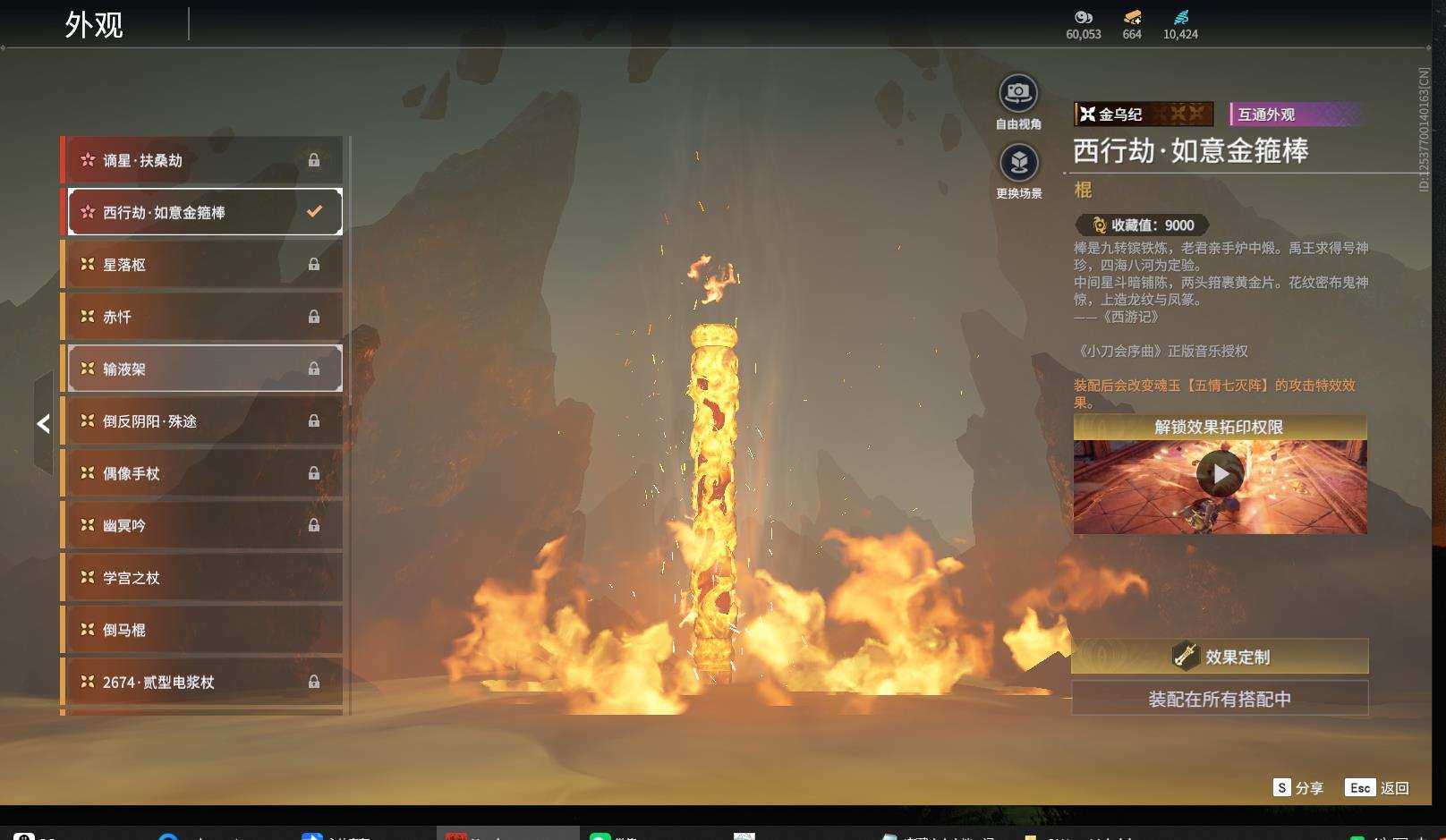Click 装配在所有搭配中 equip button
This screenshot has height=840, width=1446.
(x=1220, y=699)
